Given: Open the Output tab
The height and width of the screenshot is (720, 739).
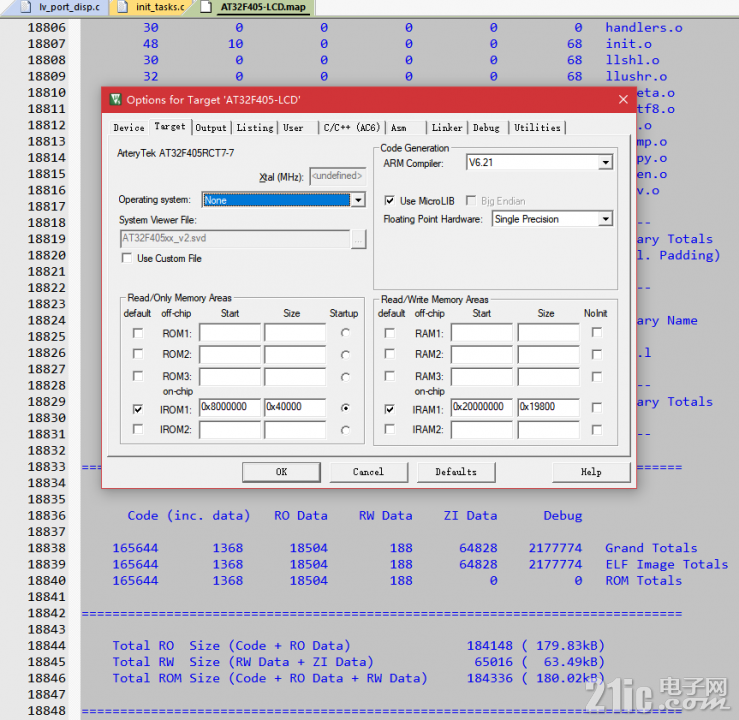Looking at the screenshot, I should click(x=211, y=128).
